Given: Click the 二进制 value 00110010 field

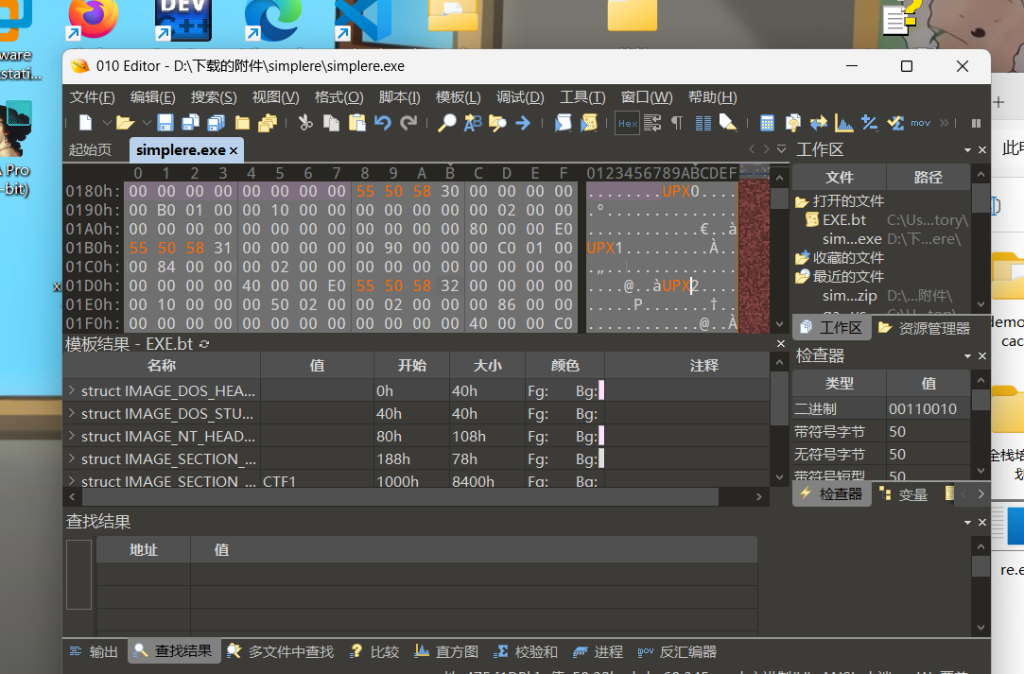Looking at the screenshot, I should coord(927,409).
